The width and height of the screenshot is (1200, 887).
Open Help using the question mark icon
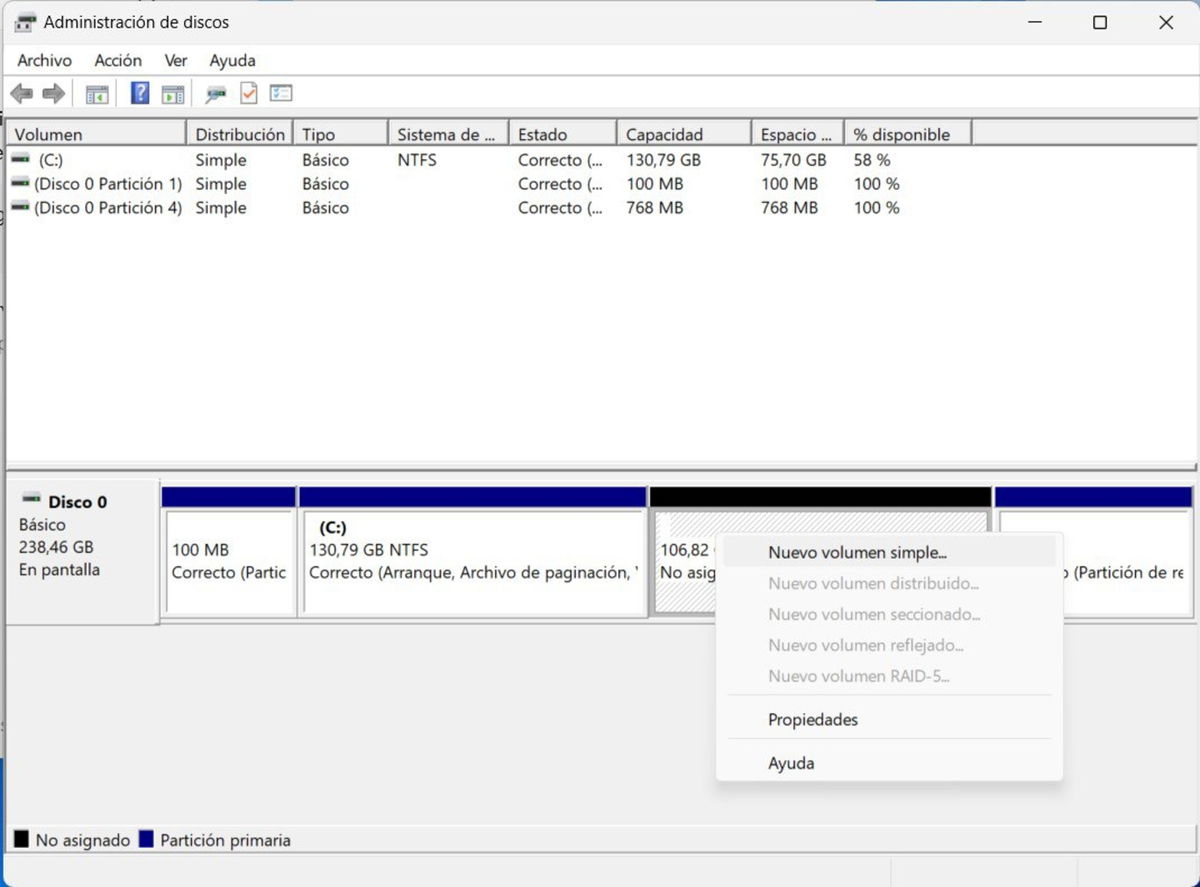(x=137, y=93)
